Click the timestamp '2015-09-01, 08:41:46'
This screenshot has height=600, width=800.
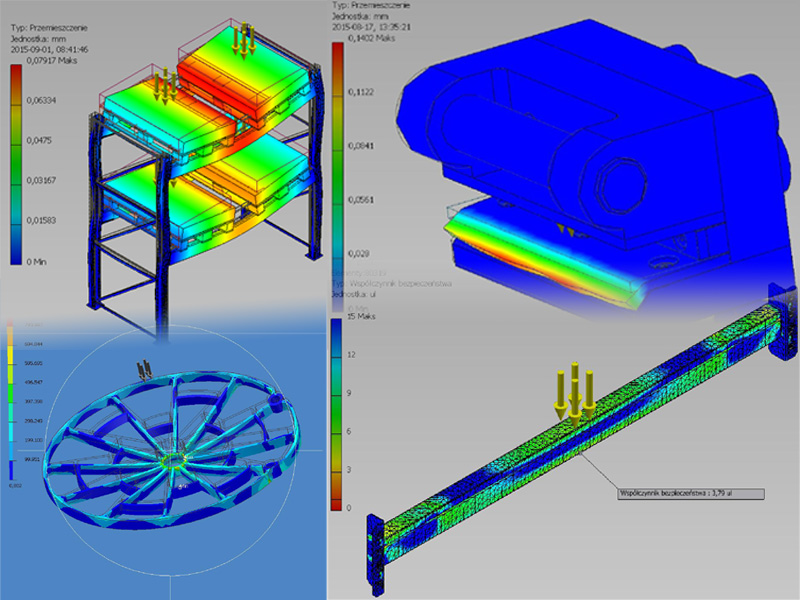tap(47, 46)
